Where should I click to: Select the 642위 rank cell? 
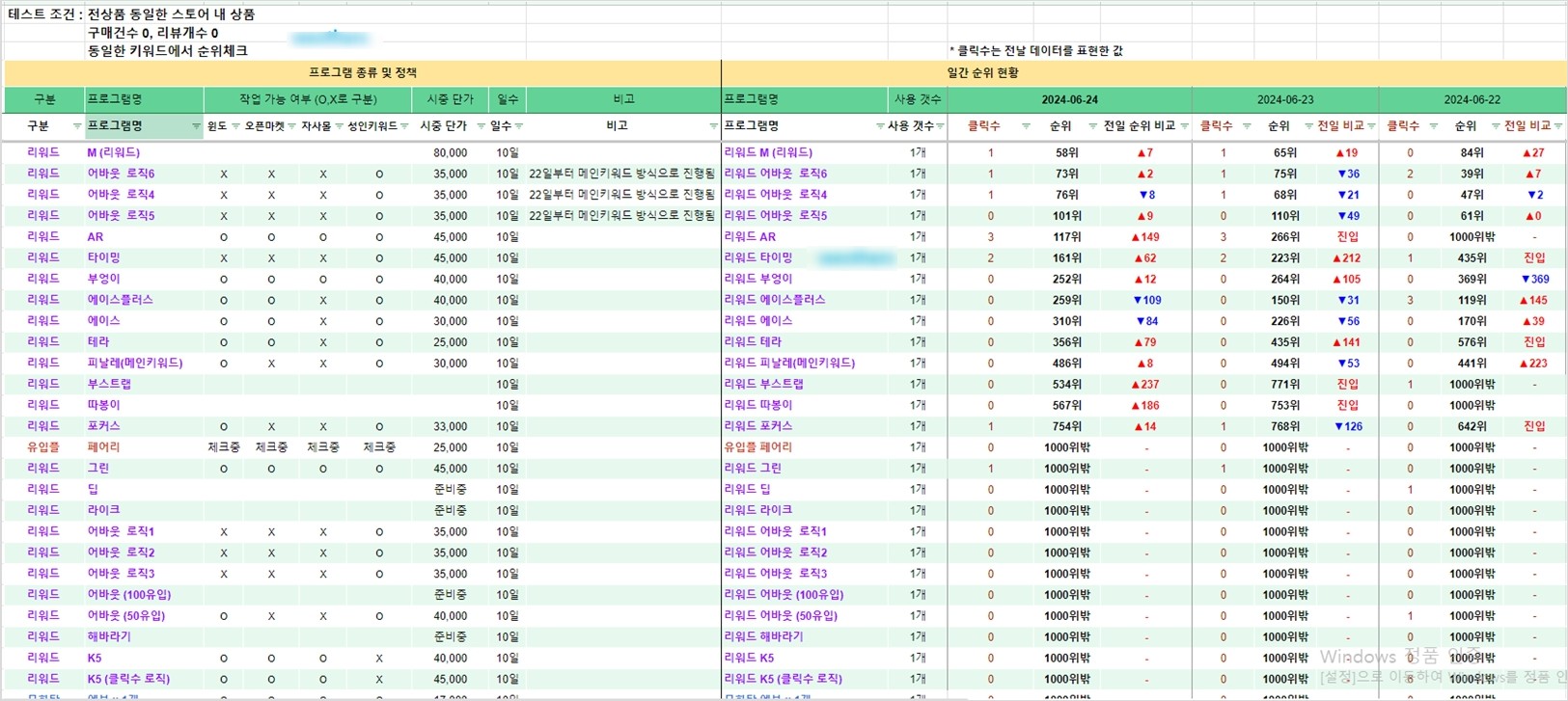click(x=1472, y=427)
